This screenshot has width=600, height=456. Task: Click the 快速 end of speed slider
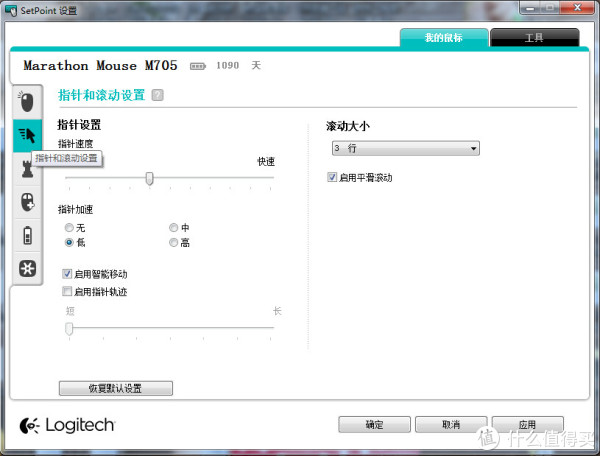pos(266,162)
